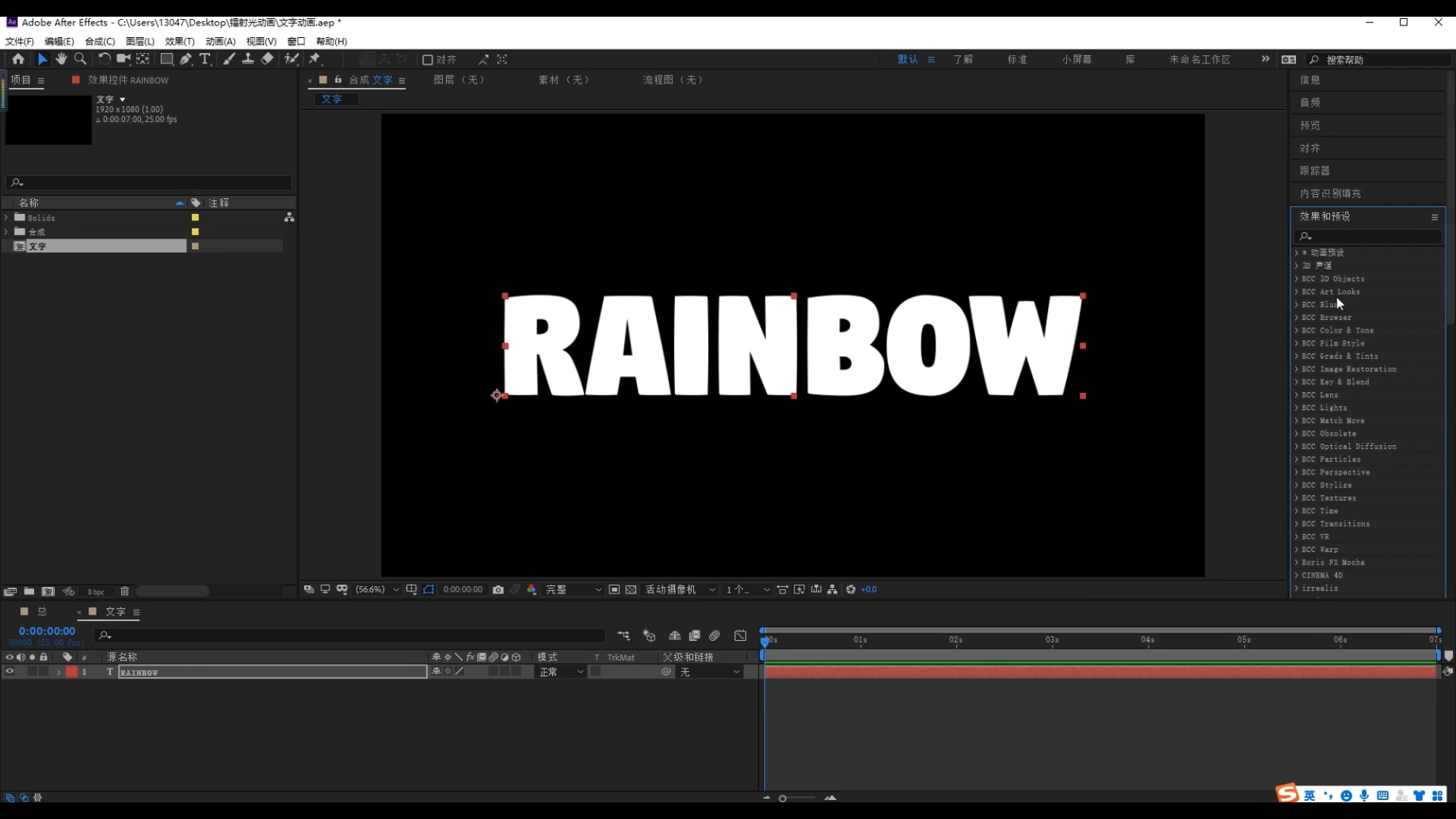Expand BCC Blur effects category

pos(1297,305)
